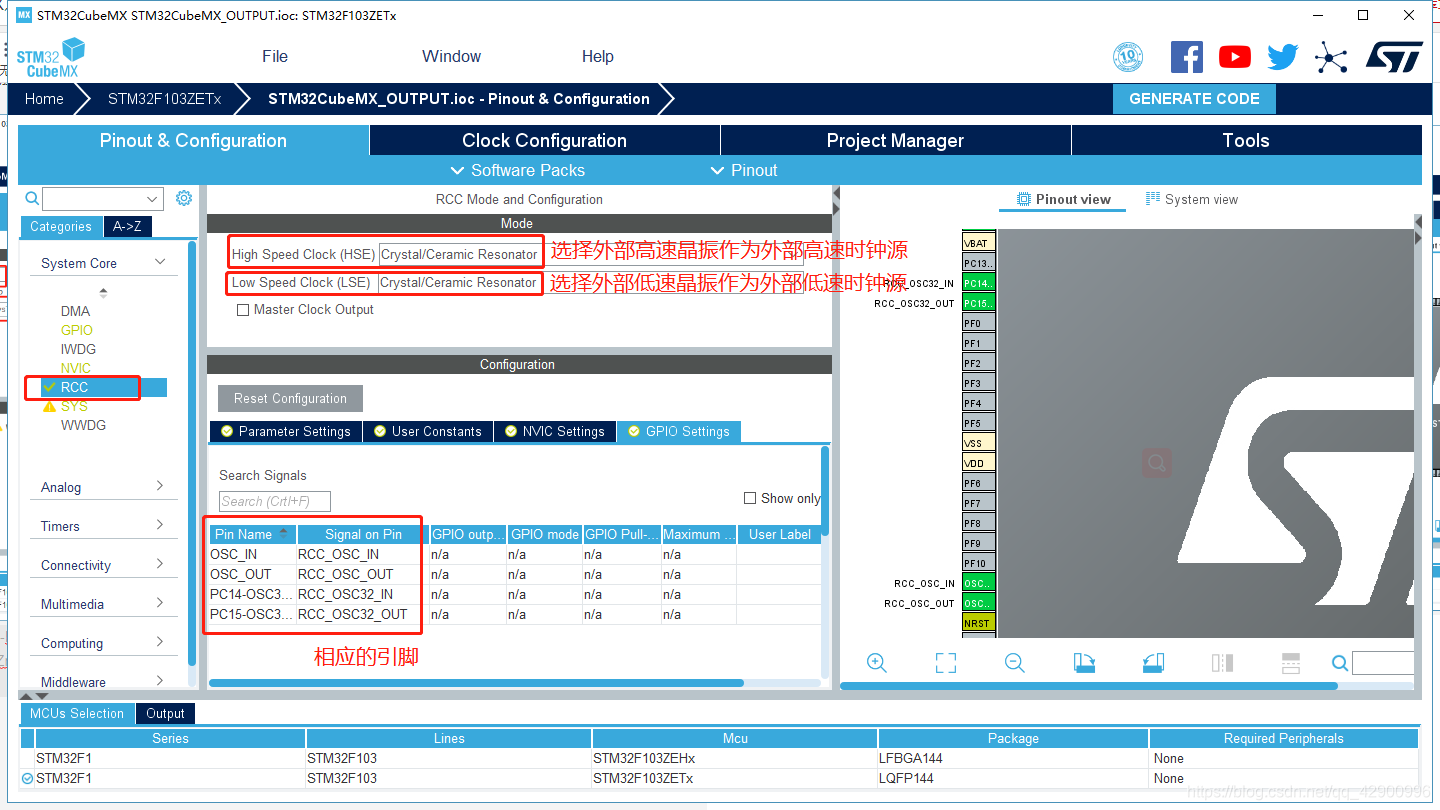Open the category search combo box
Viewport: 1440px width, 810px height.
tap(102, 199)
